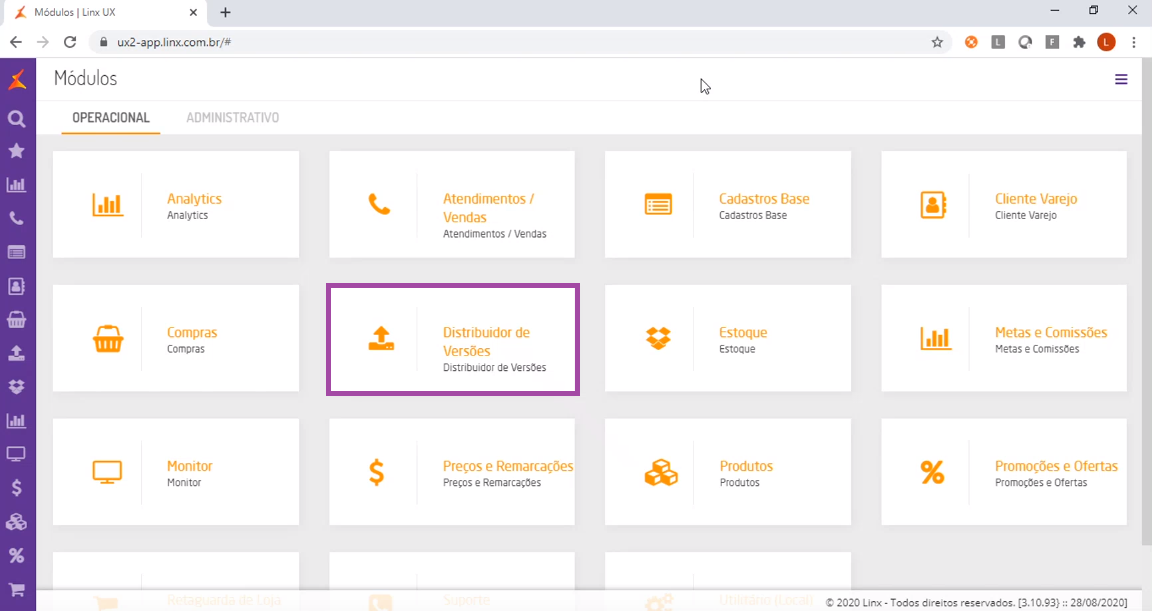
Task: Click Cliente Varejo address book icon
Action: pos(933,204)
